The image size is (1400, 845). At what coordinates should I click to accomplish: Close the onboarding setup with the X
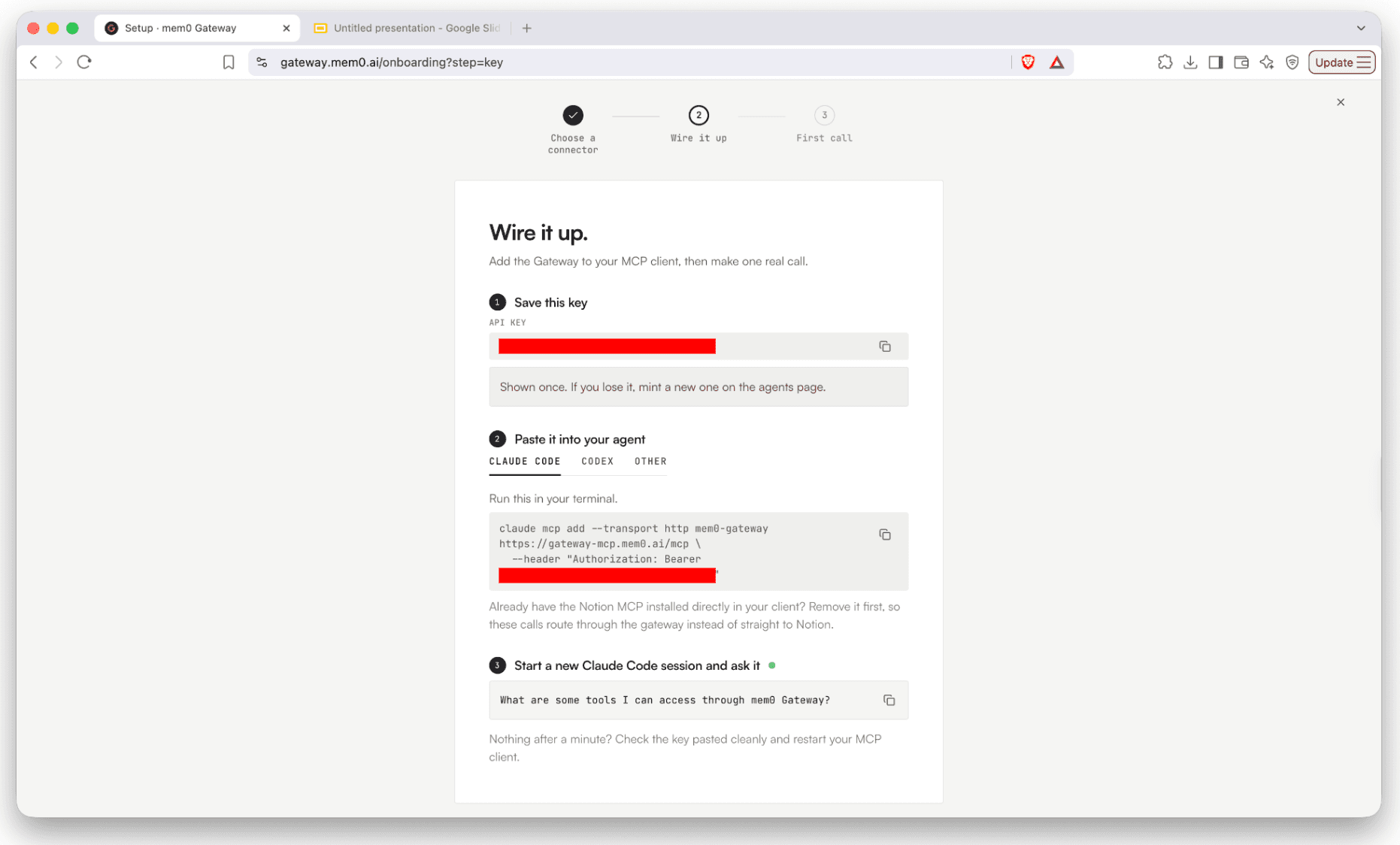tap(1341, 102)
